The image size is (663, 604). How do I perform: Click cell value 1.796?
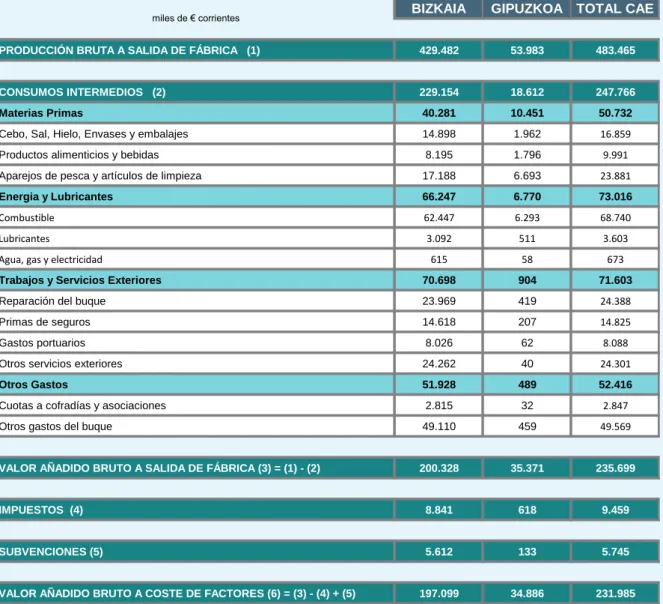[x=527, y=155]
